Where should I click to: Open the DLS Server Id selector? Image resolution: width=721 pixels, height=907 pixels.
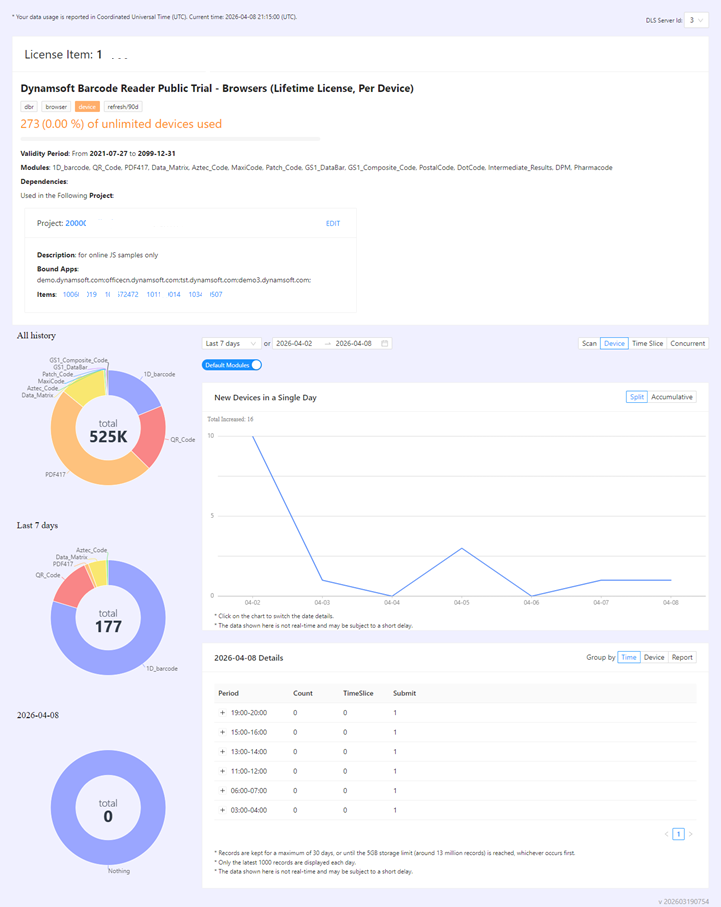tap(697, 19)
